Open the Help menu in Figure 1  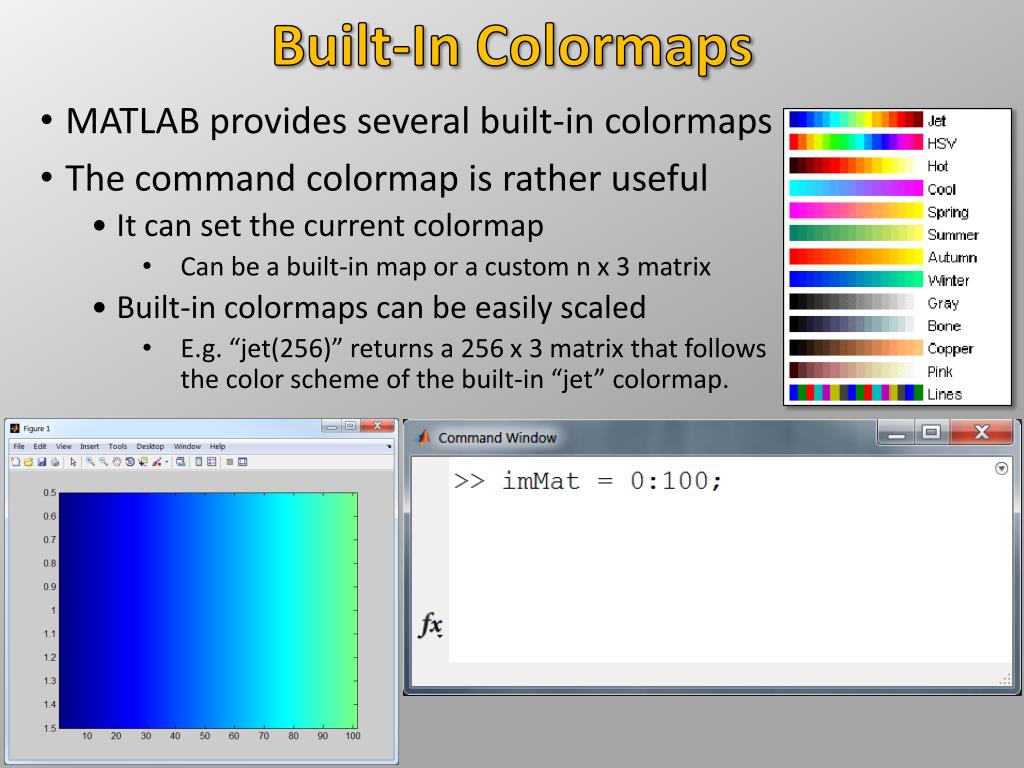point(217,447)
